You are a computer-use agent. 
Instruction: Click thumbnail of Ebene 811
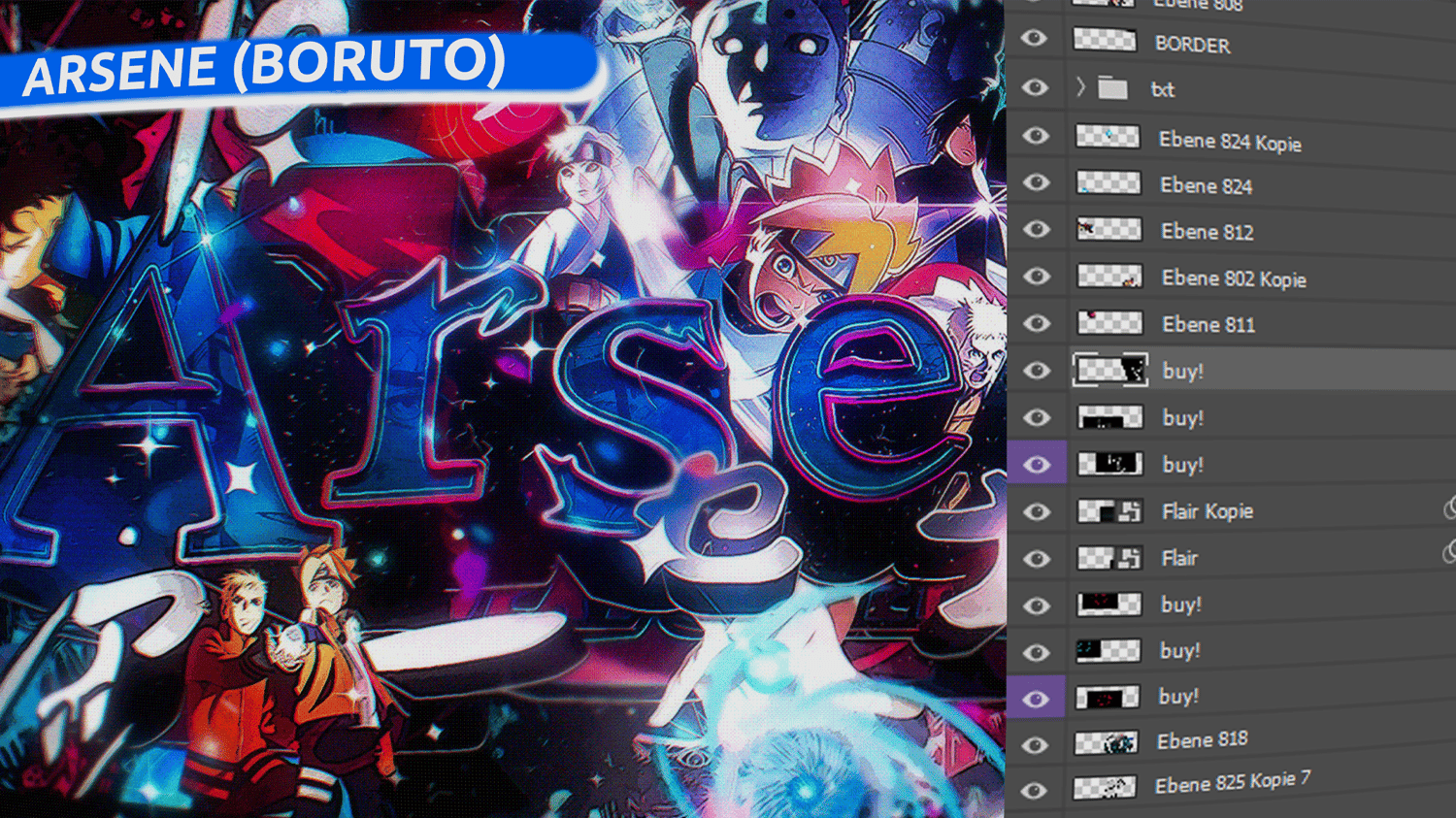coord(1110,322)
